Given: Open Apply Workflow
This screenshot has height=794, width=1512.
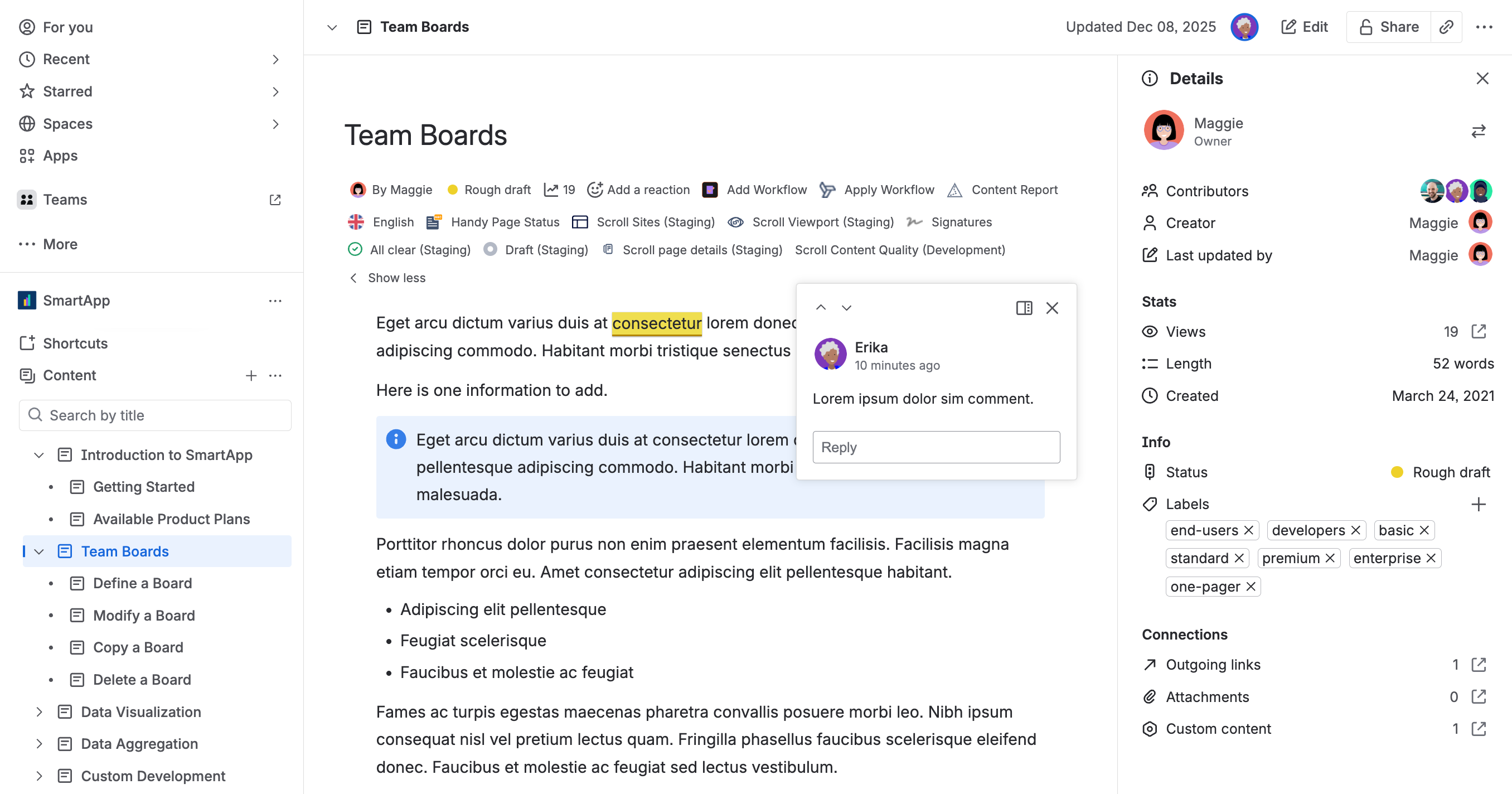Looking at the screenshot, I should (878, 190).
